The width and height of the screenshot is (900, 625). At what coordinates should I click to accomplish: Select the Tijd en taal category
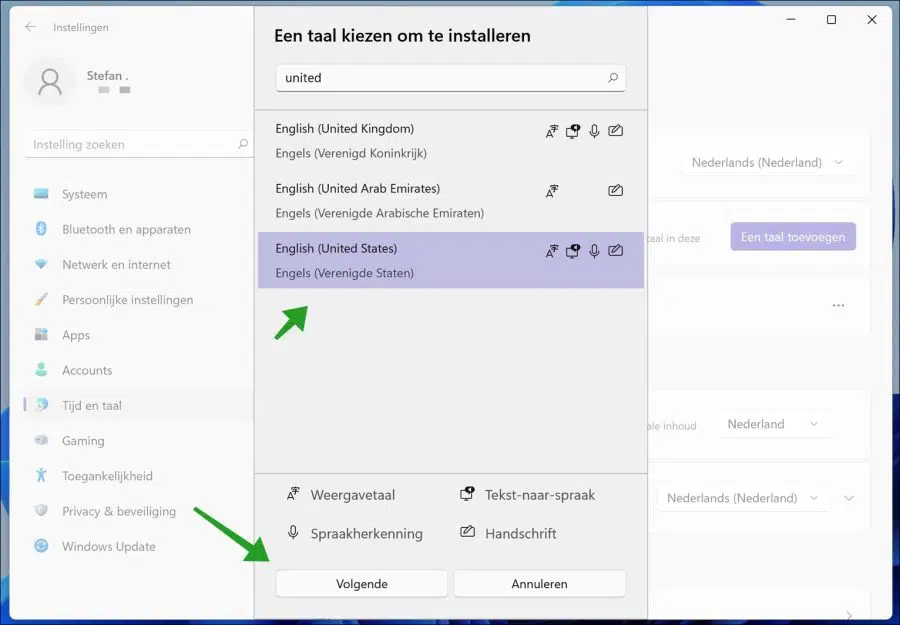click(138, 405)
